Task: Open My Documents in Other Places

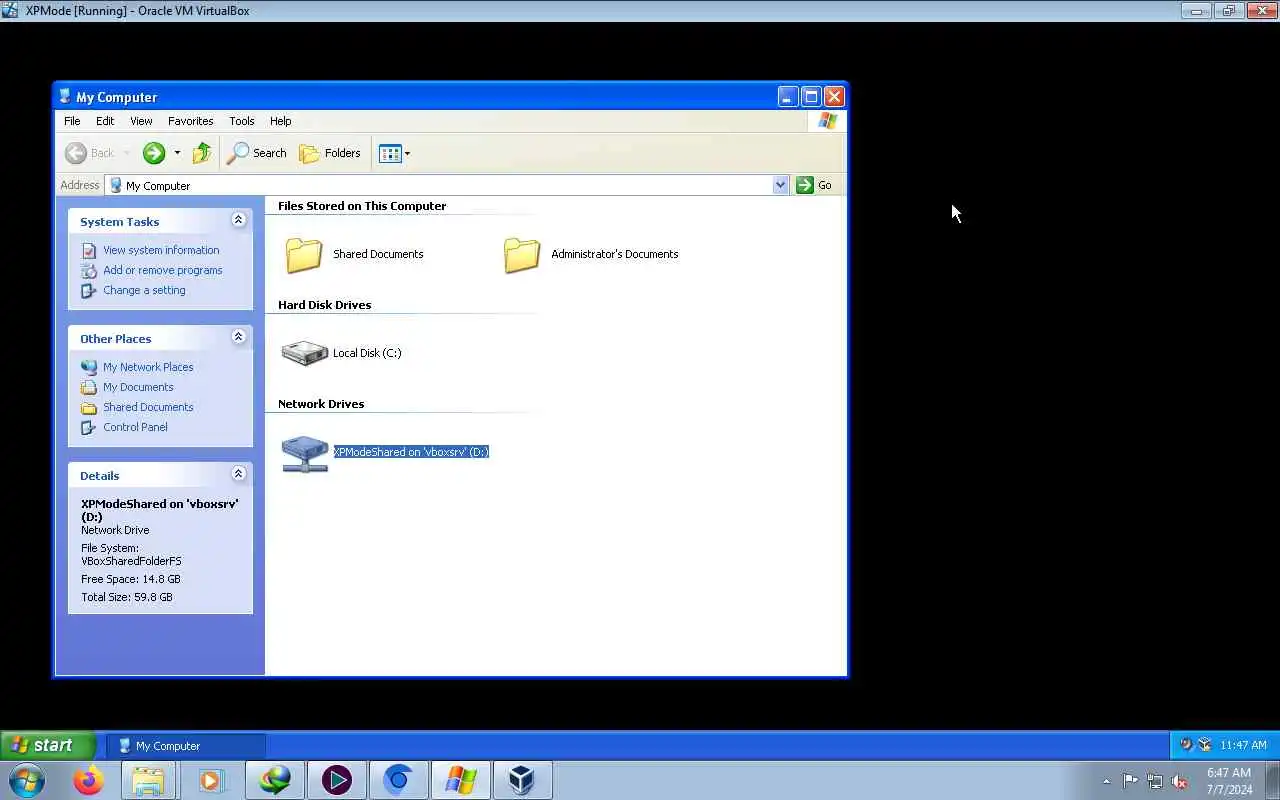Action: pyautogui.click(x=138, y=387)
